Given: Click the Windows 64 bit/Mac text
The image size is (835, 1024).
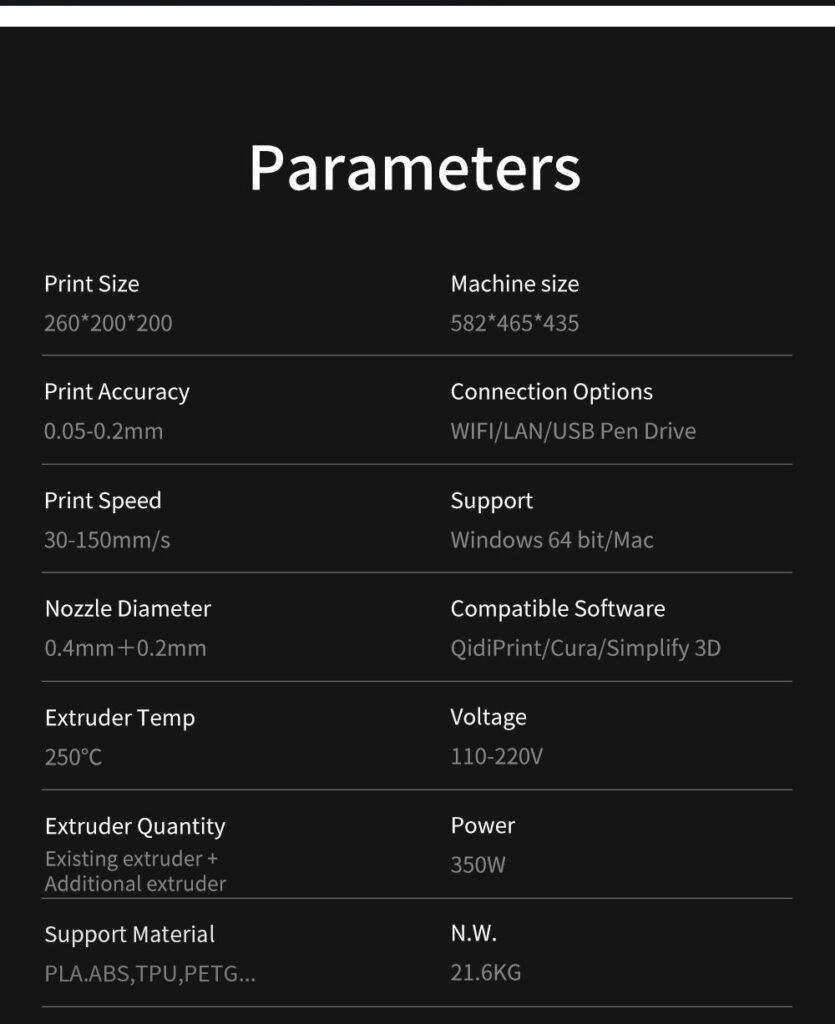Looking at the screenshot, I should point(551,540).
